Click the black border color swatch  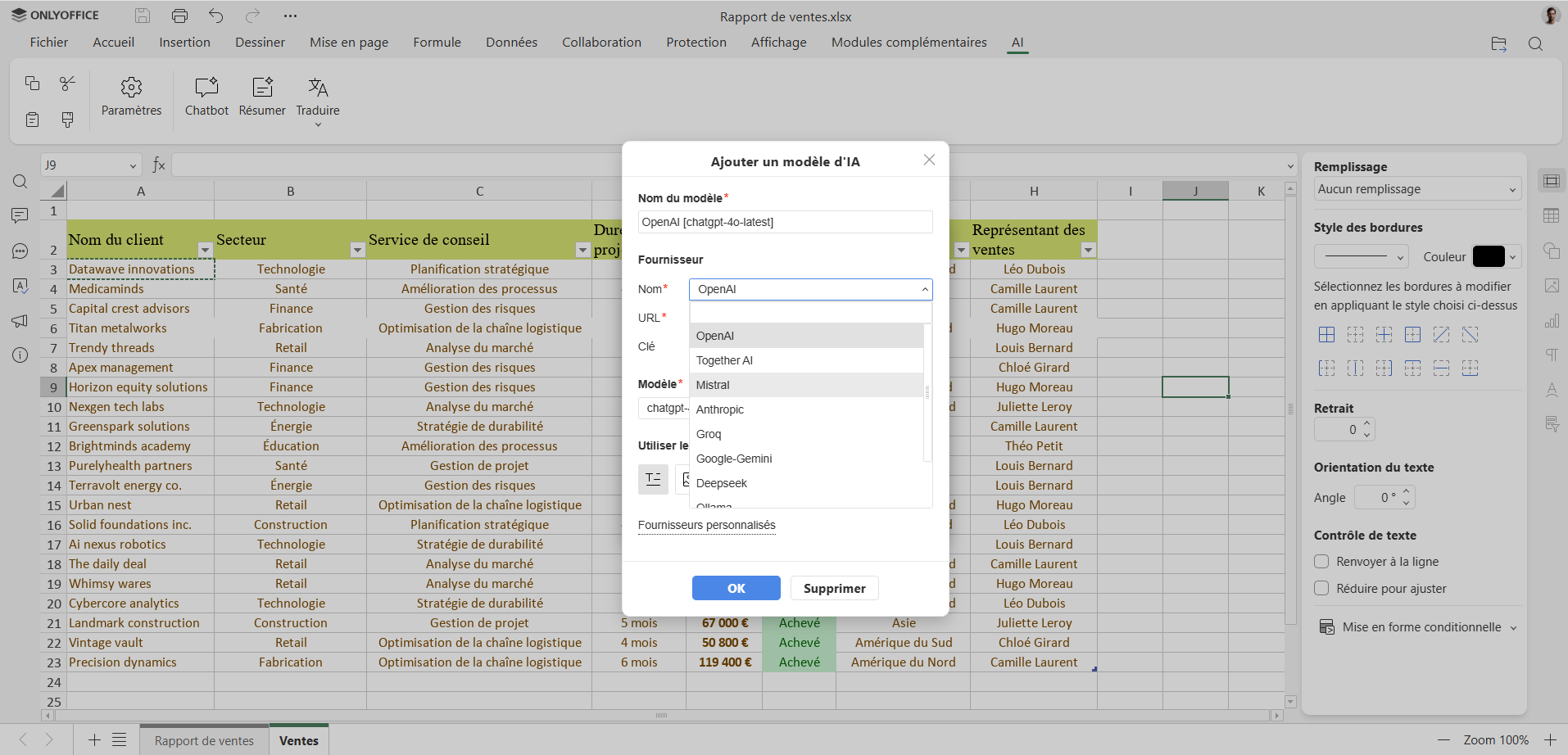[x=1488, y=256]
